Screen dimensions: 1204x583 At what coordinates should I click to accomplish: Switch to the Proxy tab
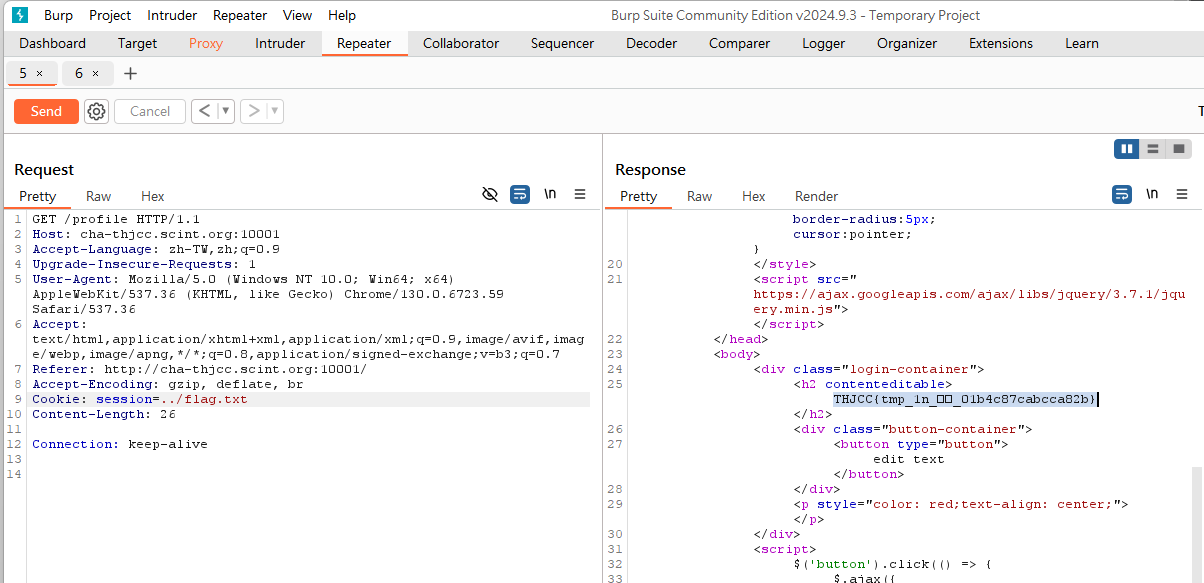point(206,43)
